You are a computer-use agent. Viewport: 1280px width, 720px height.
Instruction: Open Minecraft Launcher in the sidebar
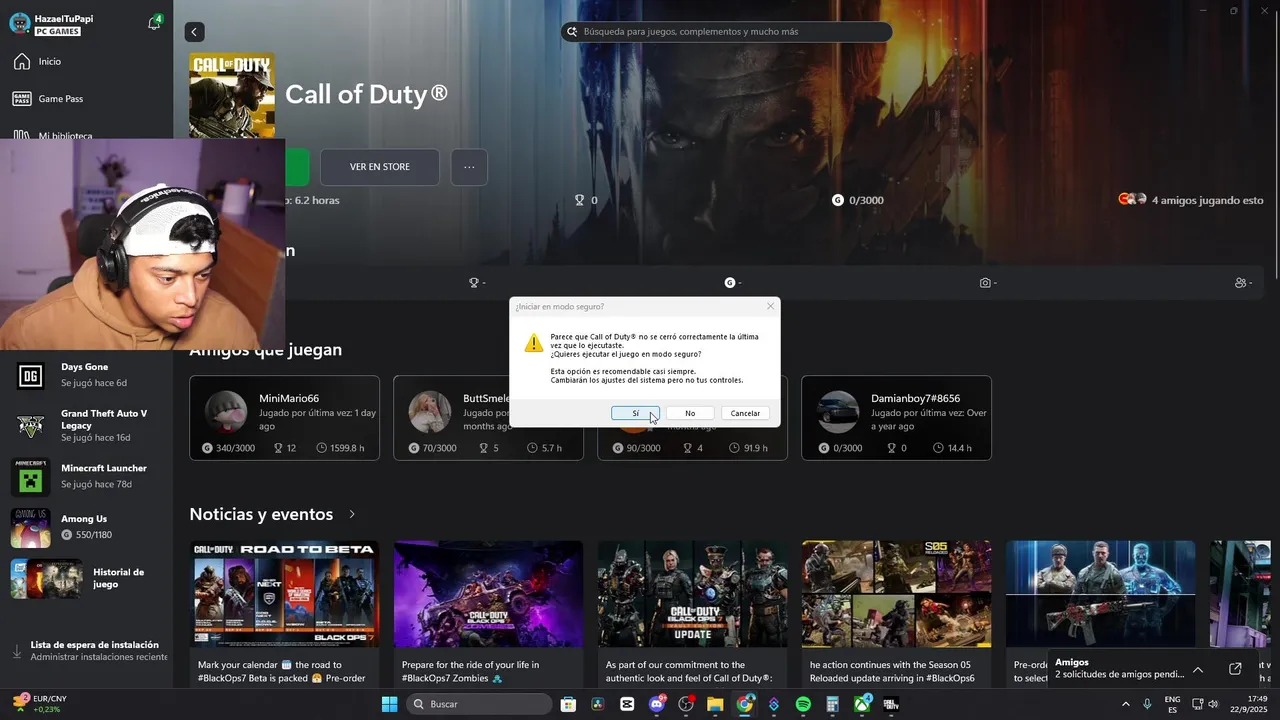pyautogui.click(x=88, y=476)
